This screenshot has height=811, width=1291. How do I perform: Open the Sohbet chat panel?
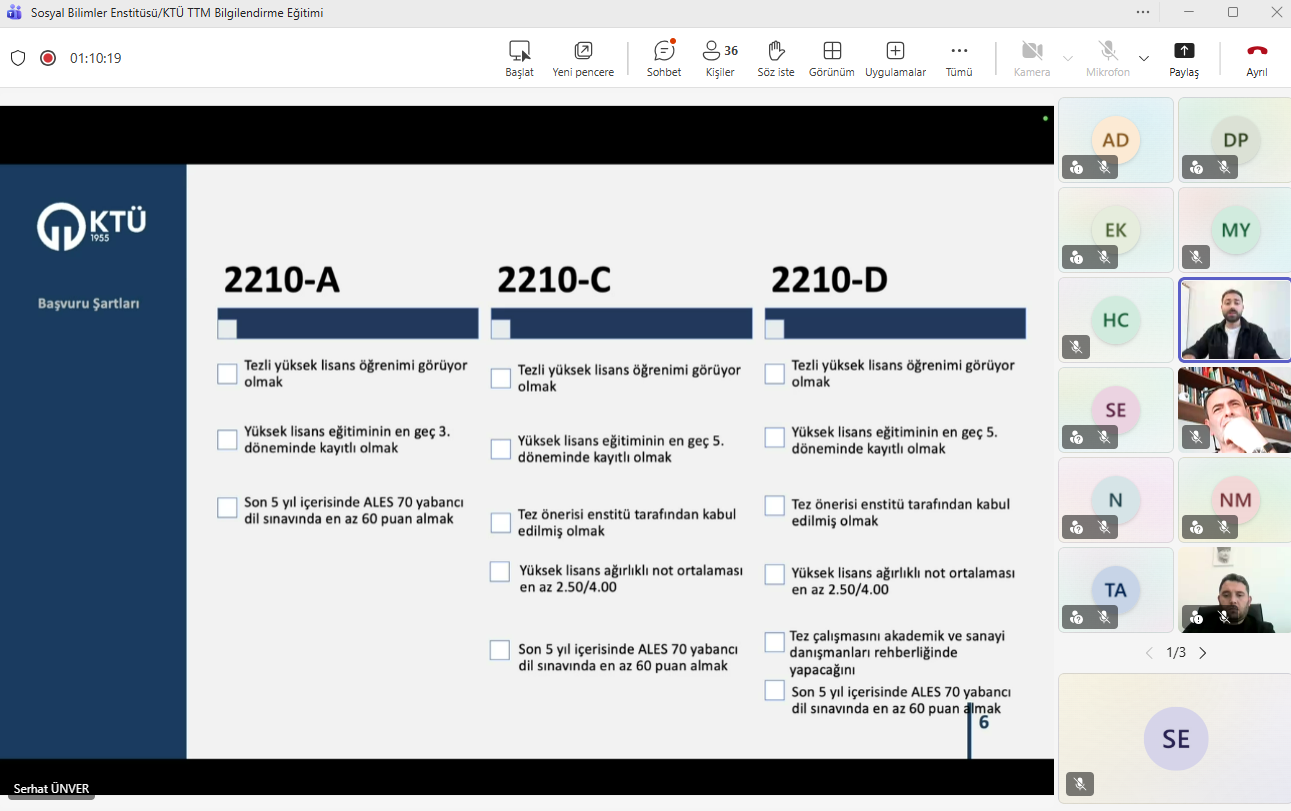[664, 58]
